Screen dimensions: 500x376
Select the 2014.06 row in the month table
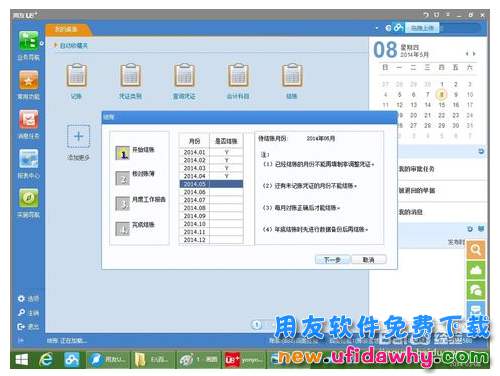[211, 192]
